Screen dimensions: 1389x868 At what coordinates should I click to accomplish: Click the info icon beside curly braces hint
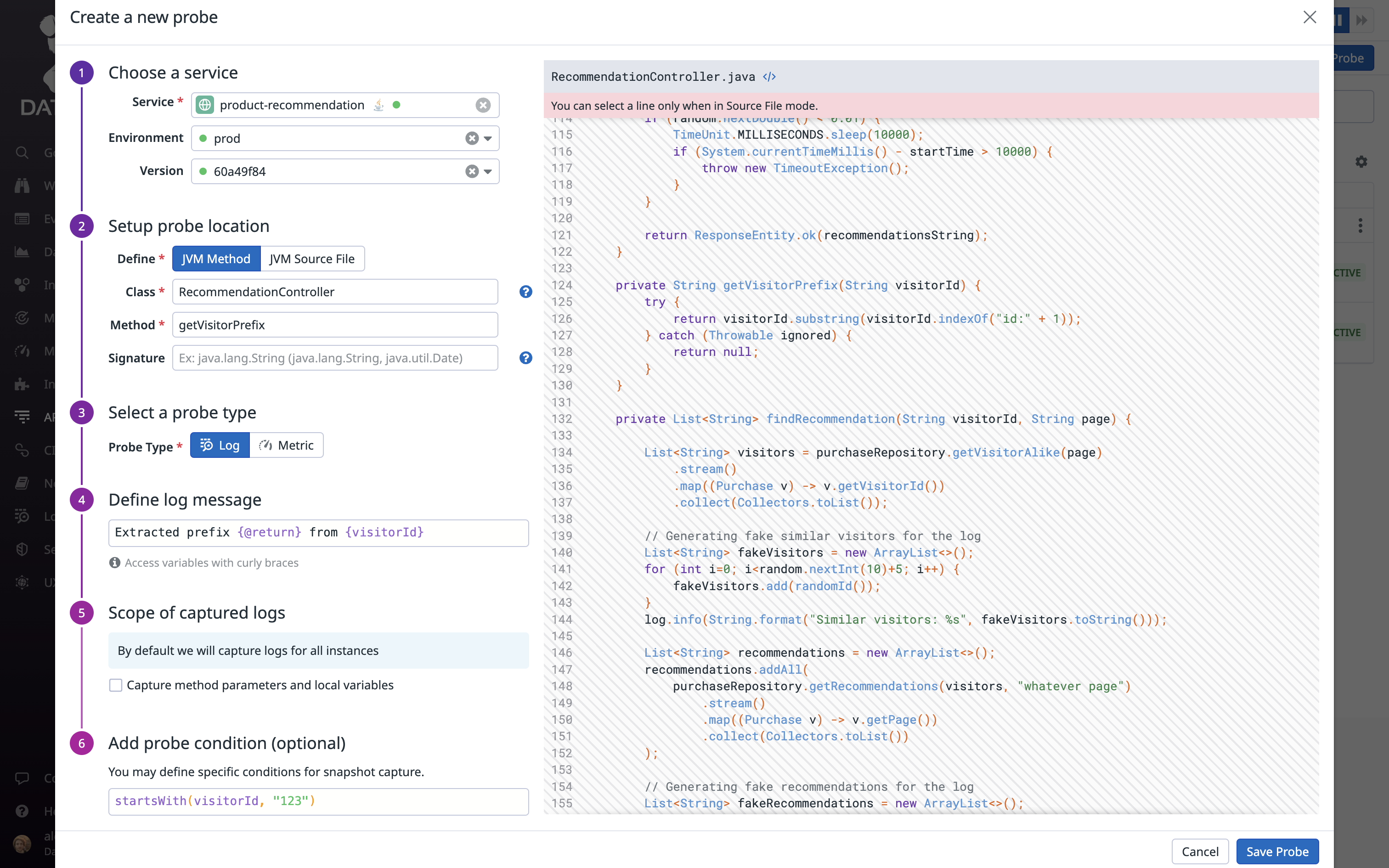(x=115, y=563)
